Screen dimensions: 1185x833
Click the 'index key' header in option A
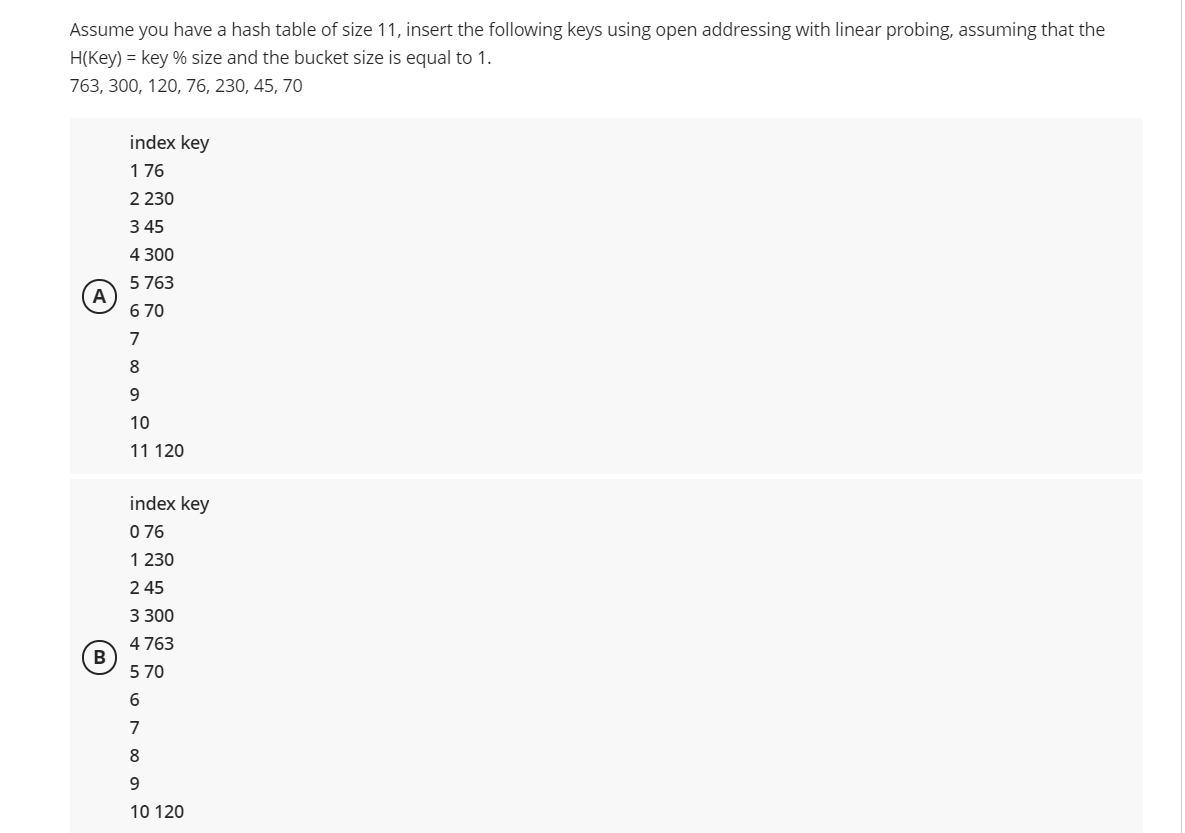point(168,143)
